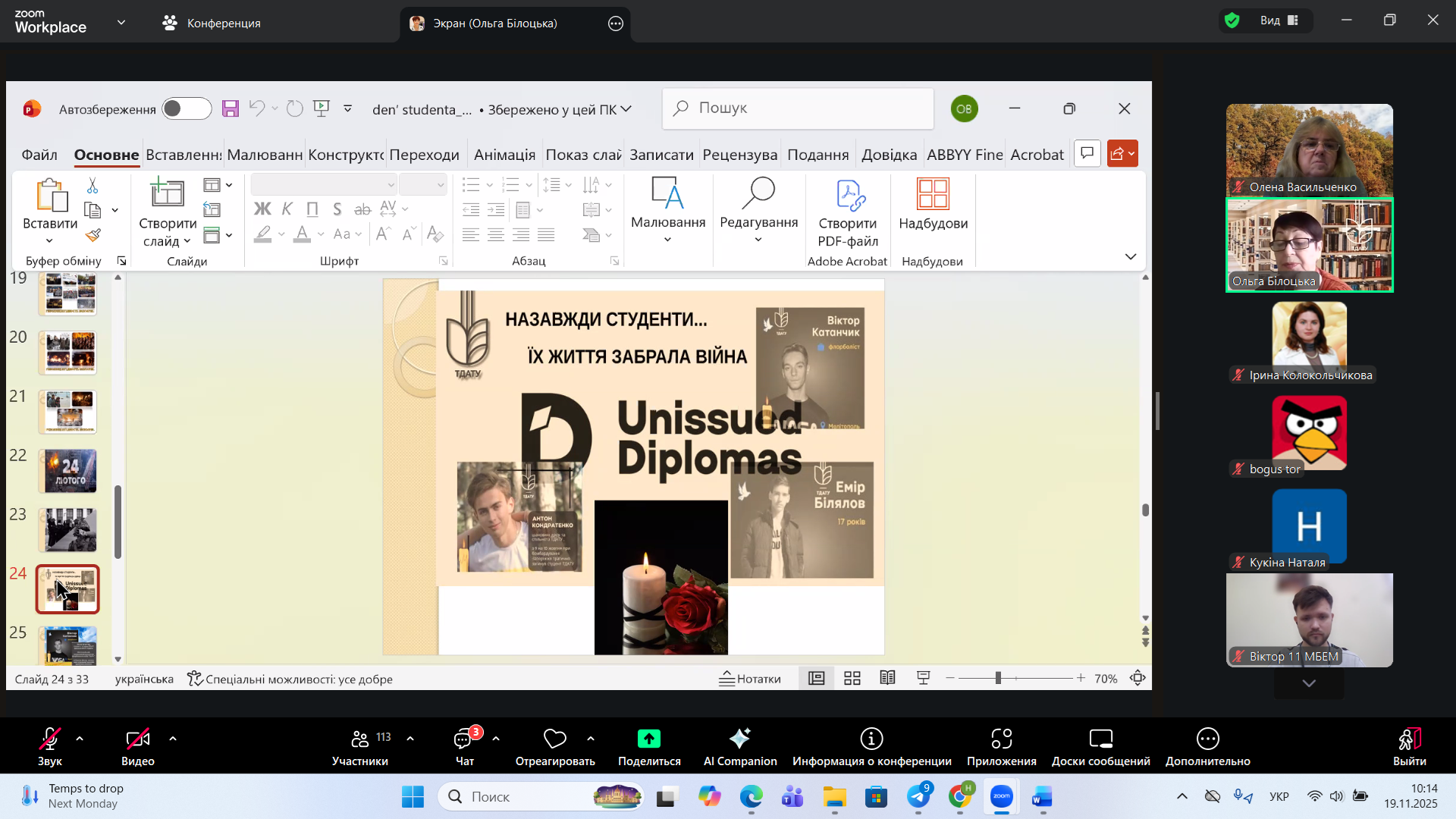Click Створити PDF-файл button
The width and height of the screenshot is (1456, 819).
pyautogui.click(x=848, y=212)
